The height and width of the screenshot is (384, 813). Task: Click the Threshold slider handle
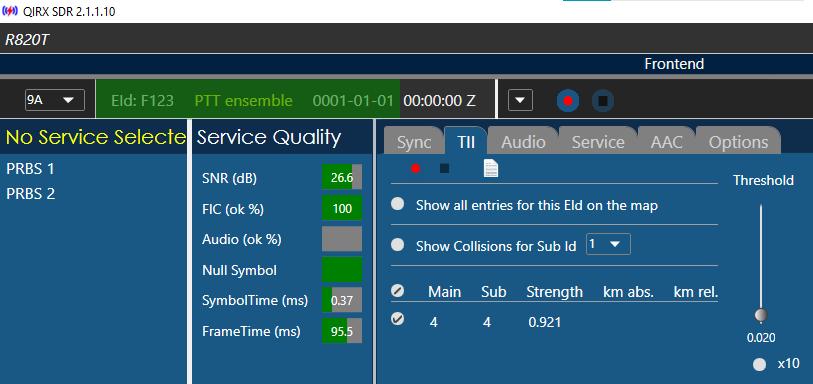click(761, 315)
